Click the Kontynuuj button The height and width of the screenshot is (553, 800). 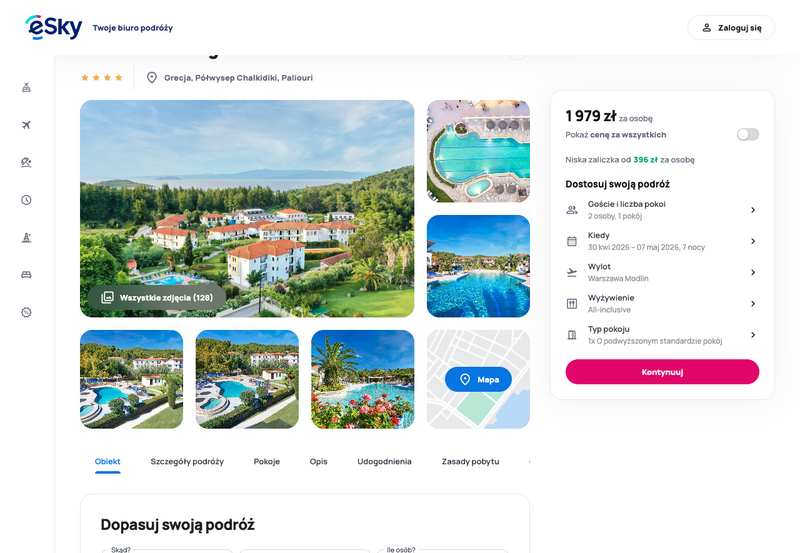[x=662, y=372]
